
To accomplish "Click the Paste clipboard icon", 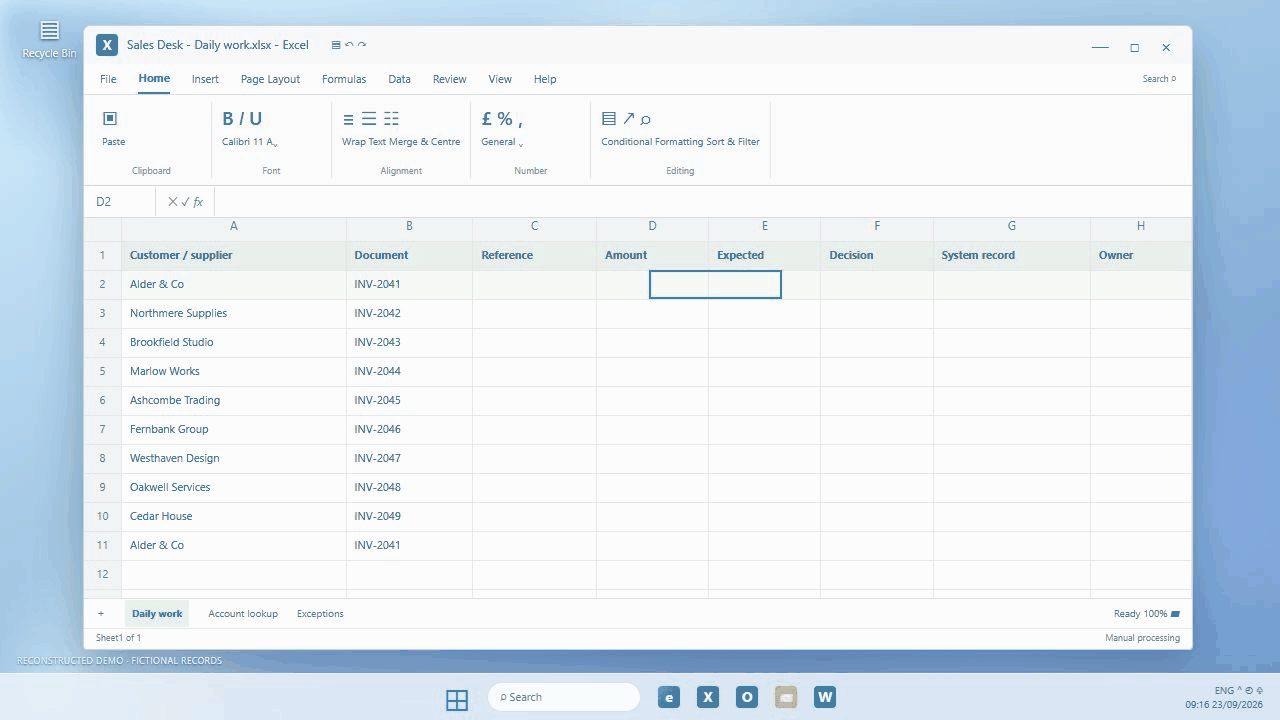I will pyautogui.click(x=110, y=119).
